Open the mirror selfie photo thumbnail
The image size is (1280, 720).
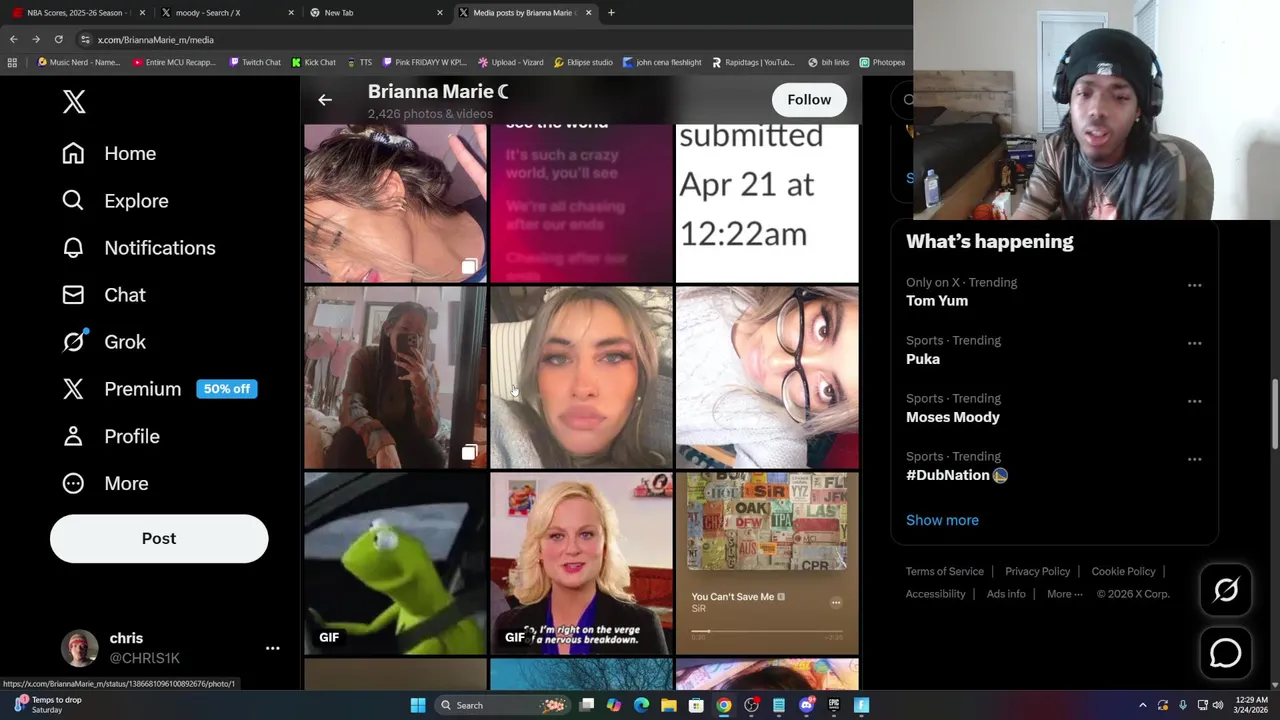click(x=395, y=377)
